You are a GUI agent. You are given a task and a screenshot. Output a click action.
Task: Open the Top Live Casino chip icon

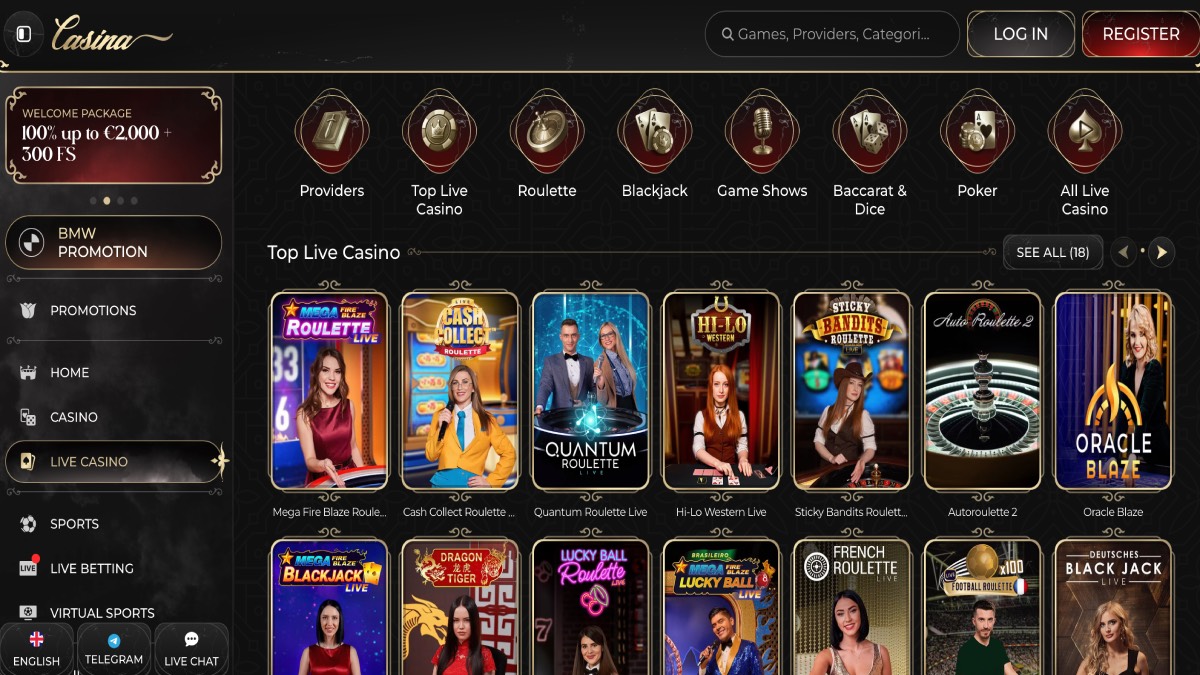click(439, 131)
